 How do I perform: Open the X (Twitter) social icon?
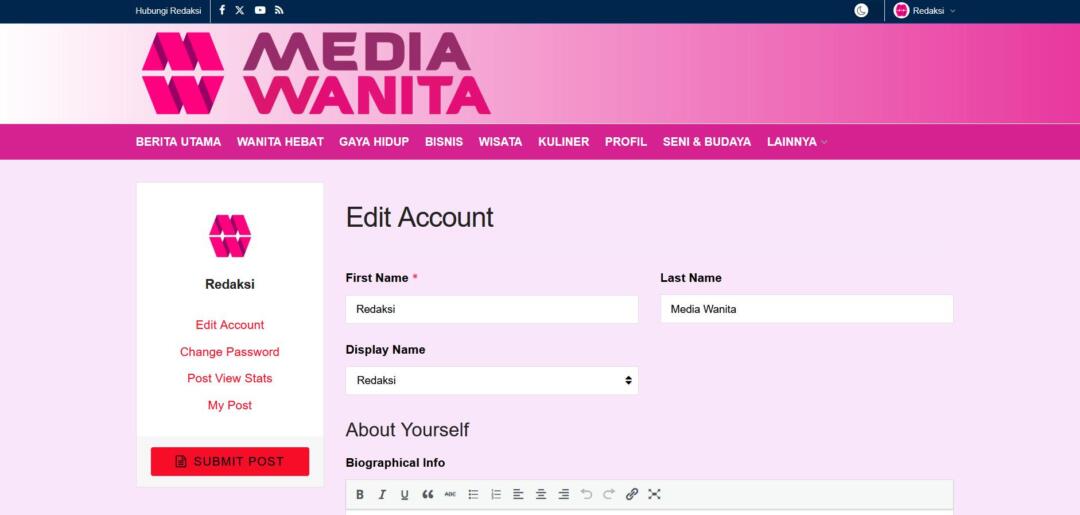point(240,10)
